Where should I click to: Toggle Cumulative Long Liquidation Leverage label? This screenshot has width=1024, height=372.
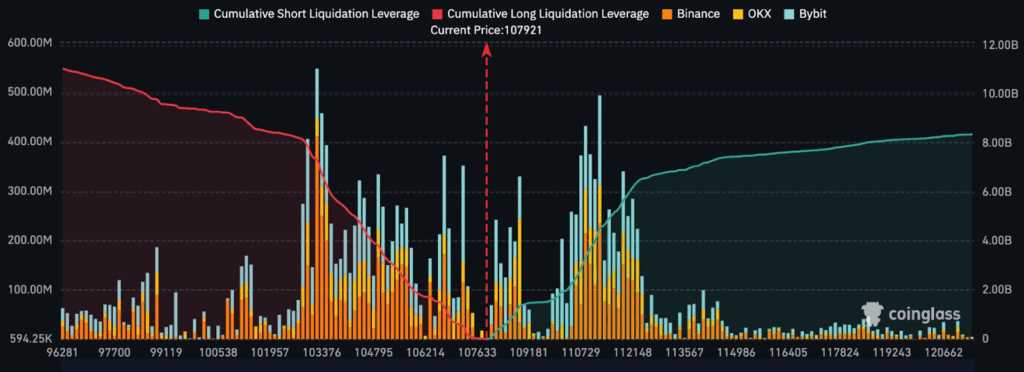pyautogui.click(x=549, y=13)
